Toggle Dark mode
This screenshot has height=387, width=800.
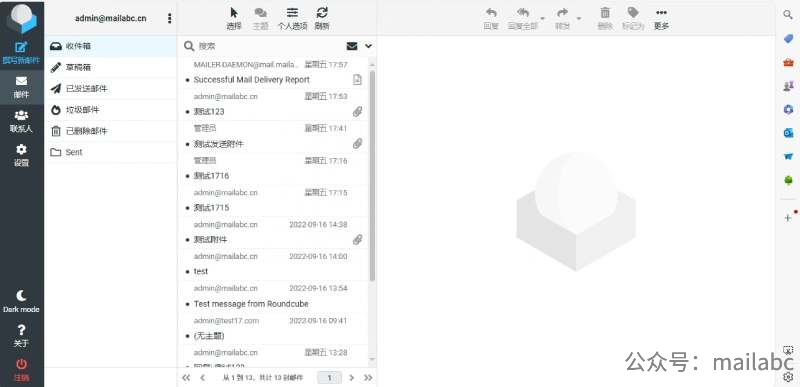click(x=21, y=301)
